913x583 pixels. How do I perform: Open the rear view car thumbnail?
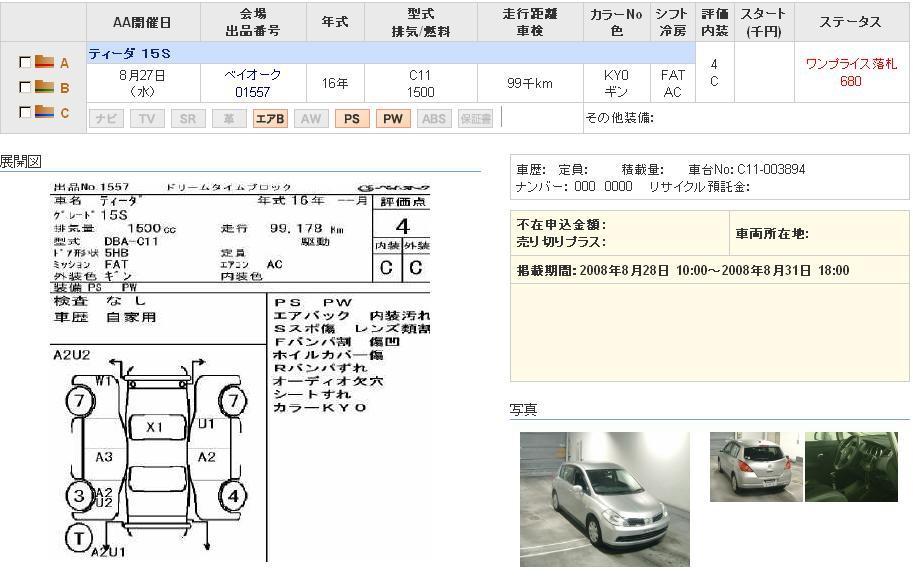(756, 467)
